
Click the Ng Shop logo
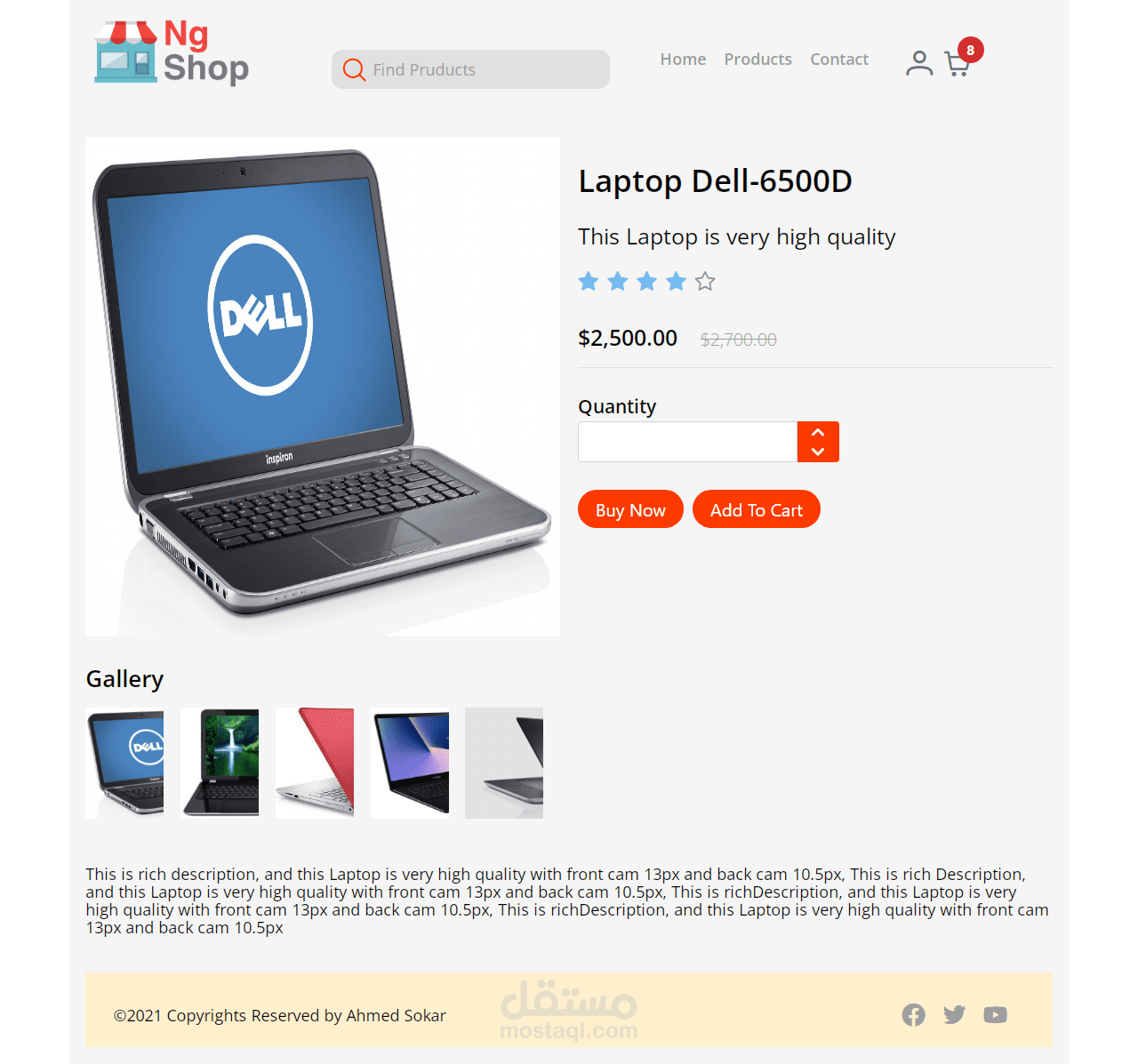pos(172,53)
